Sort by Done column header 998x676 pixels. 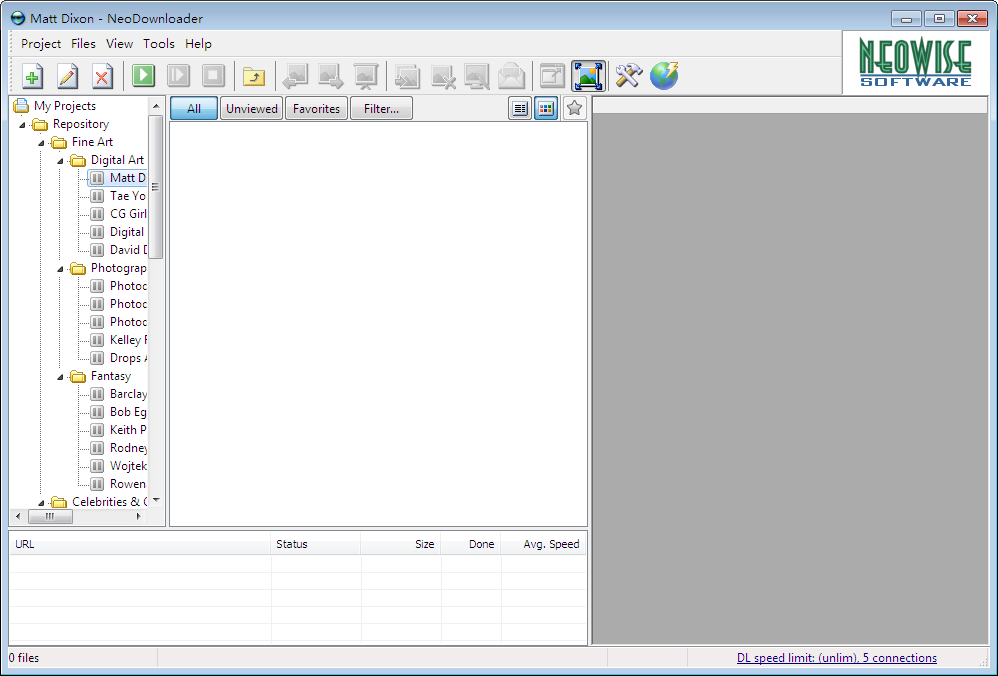[471, 544]
